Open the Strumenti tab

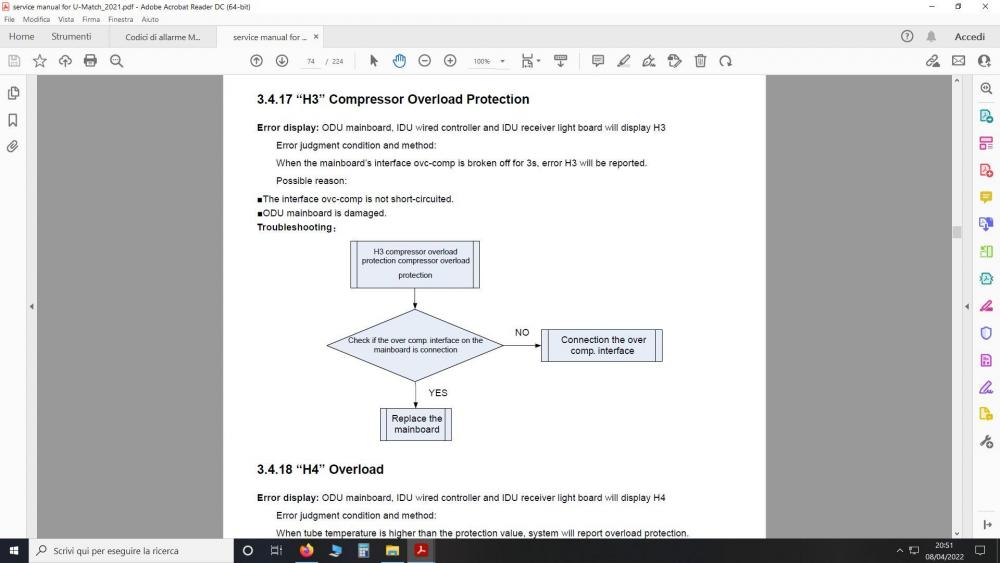(x=71, y=37)
